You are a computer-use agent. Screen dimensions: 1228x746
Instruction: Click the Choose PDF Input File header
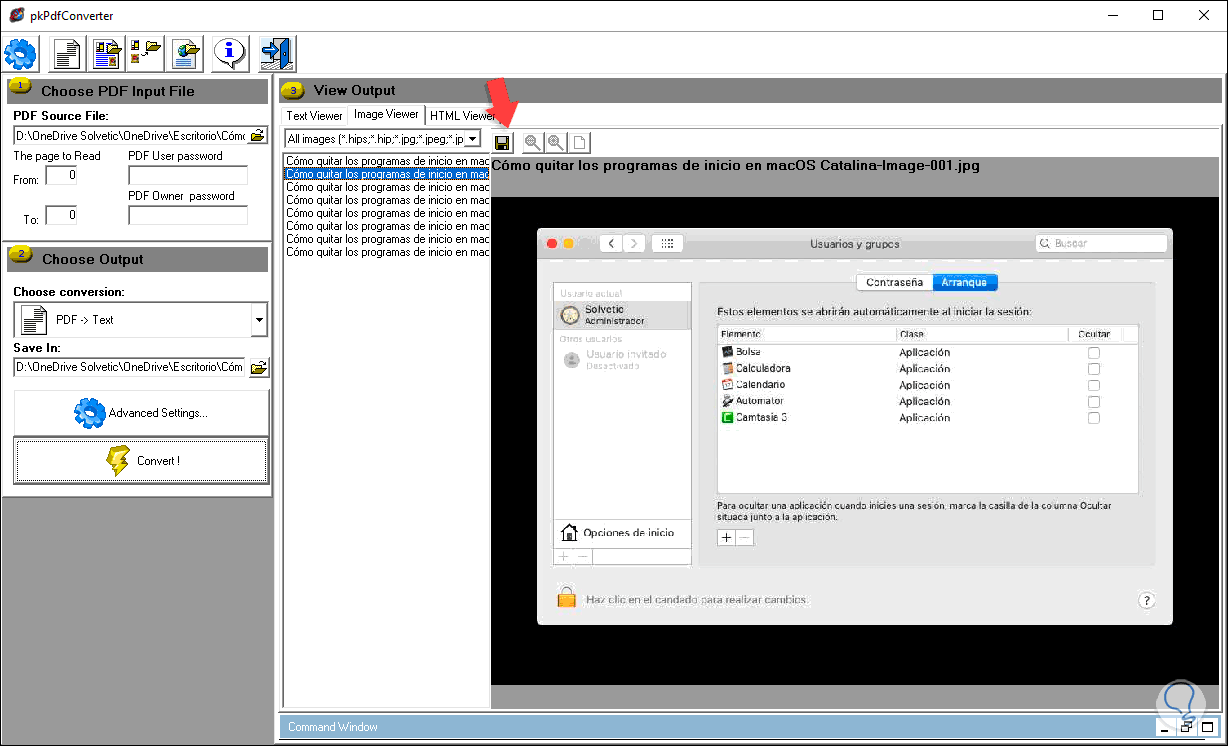click(x=137, y=91)
